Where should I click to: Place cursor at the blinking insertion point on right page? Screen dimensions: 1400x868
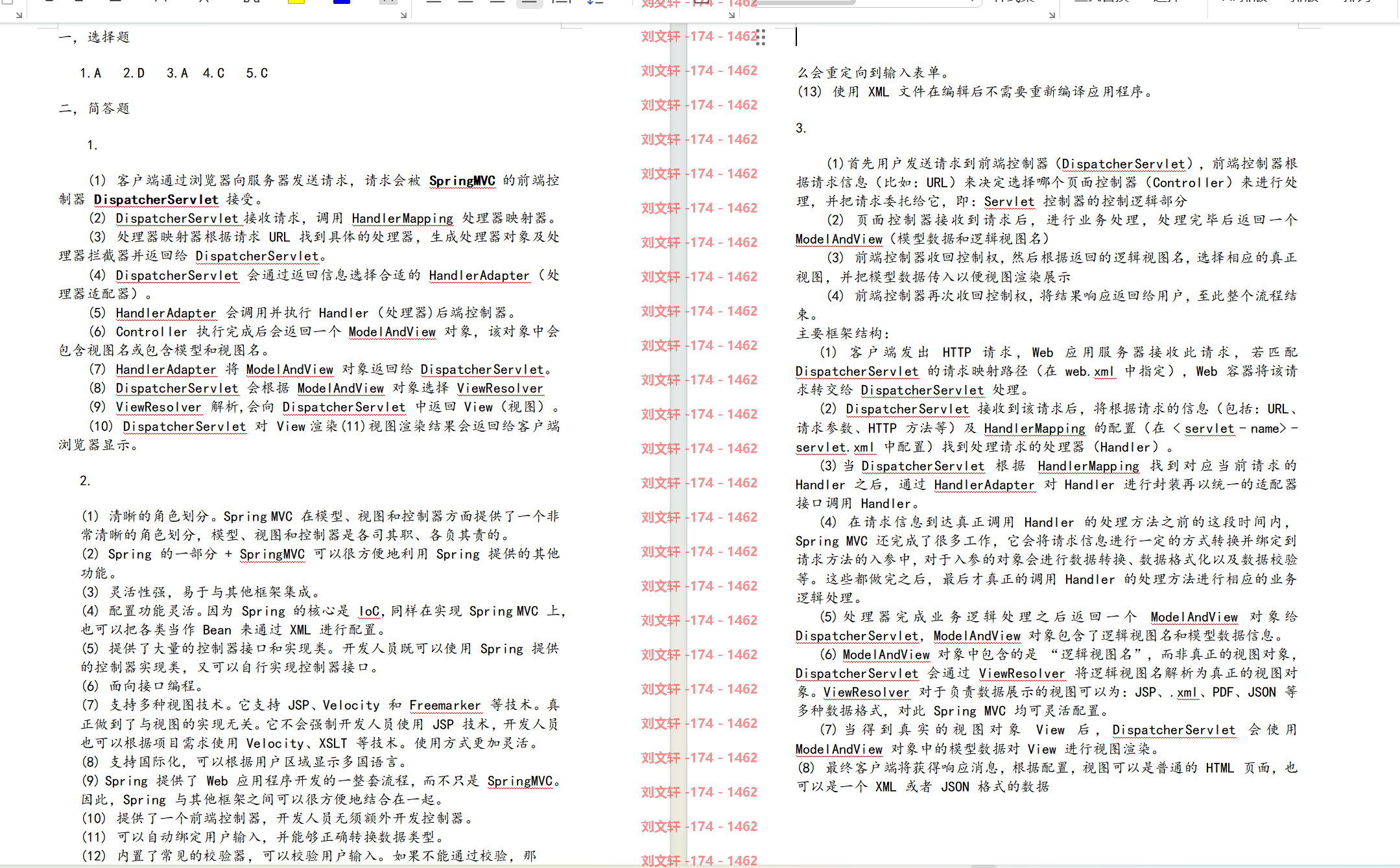(x=796, y=37)
